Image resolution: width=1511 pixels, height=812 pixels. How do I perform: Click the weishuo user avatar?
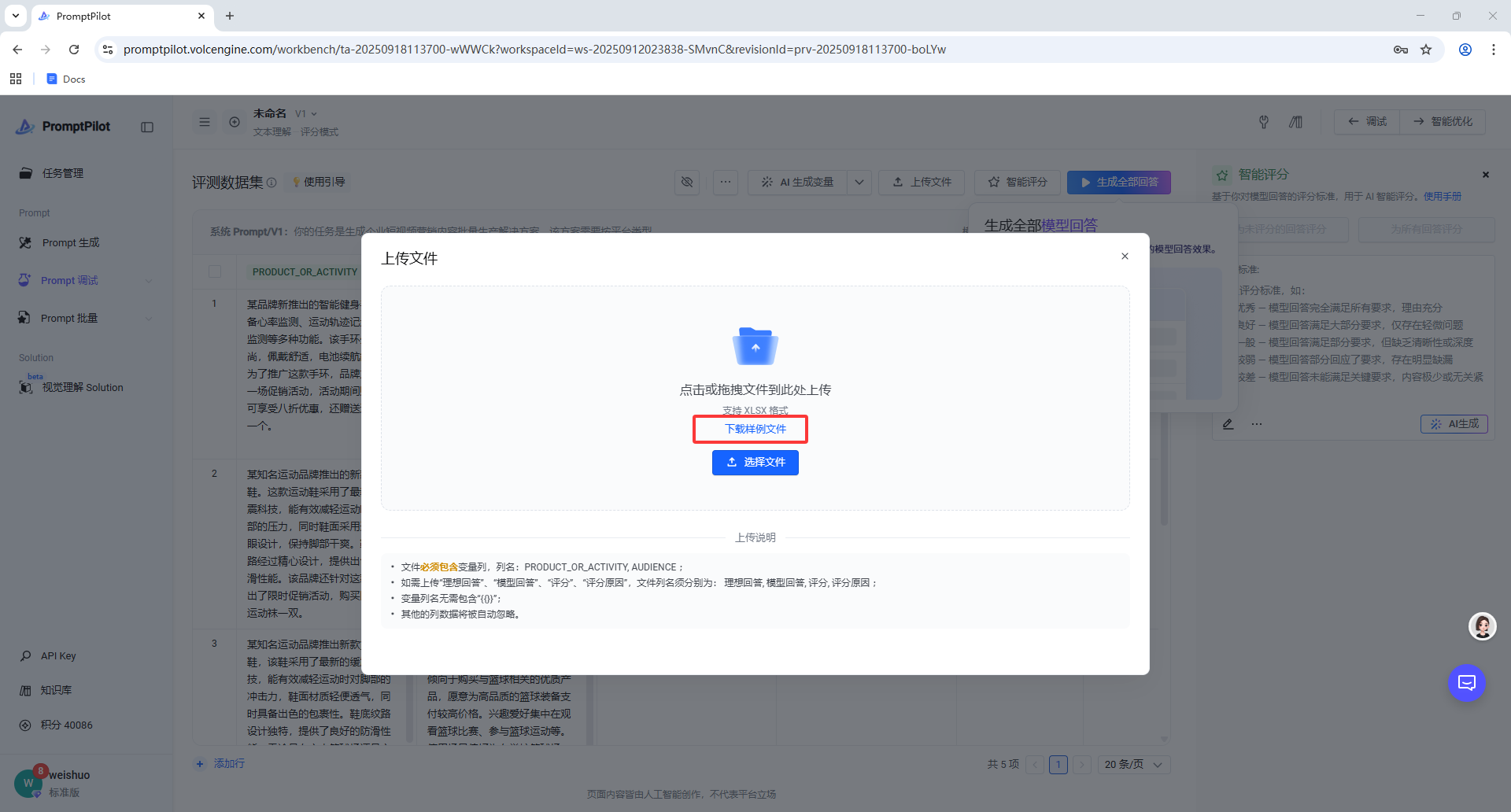click(x=28, y=783)
